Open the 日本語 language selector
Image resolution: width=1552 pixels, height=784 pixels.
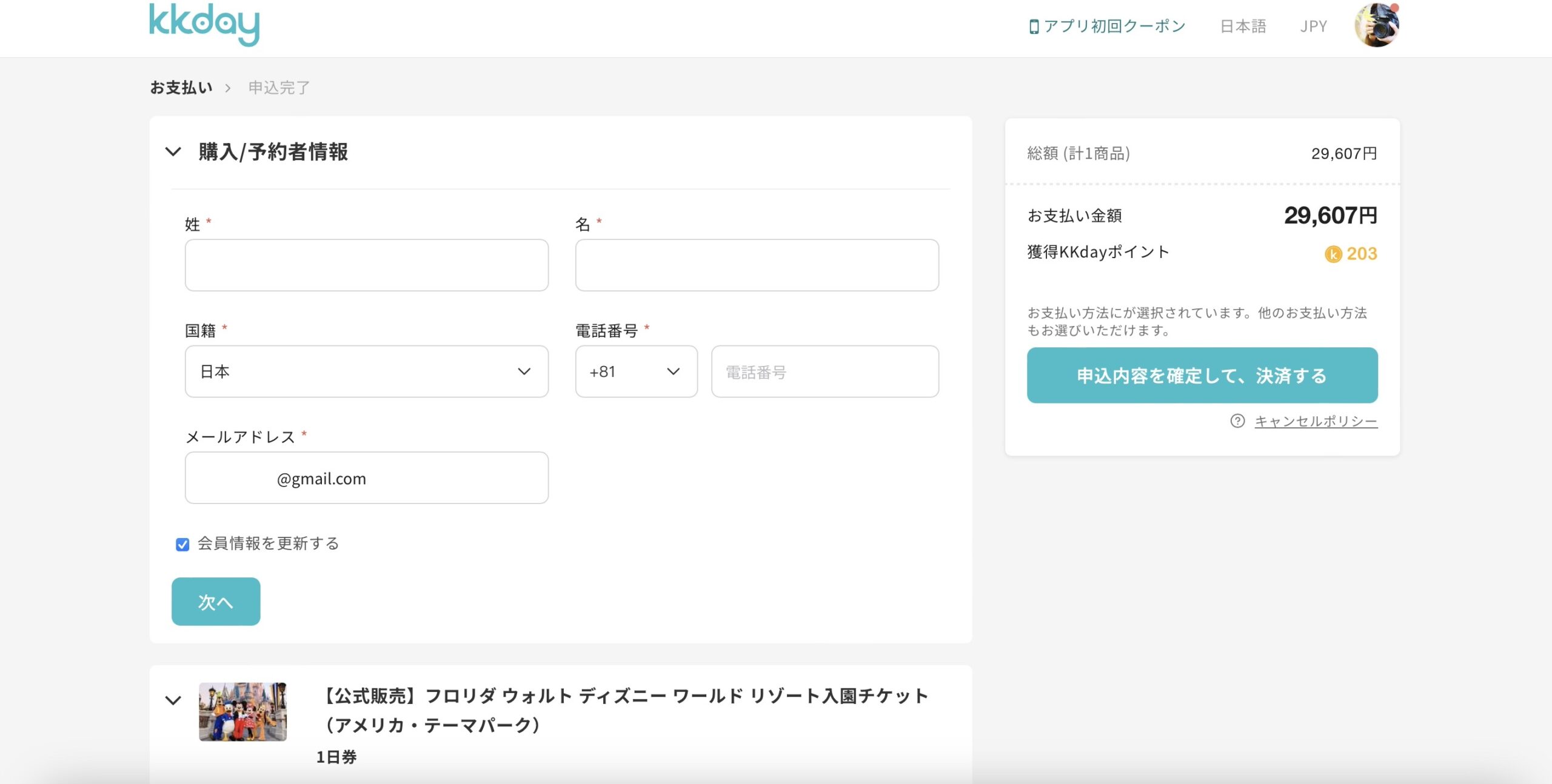coord(1243,27)
